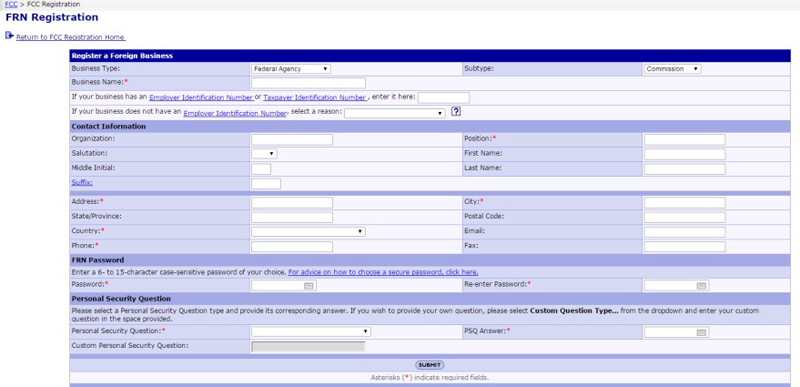
Task: Open the no-EIN reason dropdown
Action: pos(395,113)
